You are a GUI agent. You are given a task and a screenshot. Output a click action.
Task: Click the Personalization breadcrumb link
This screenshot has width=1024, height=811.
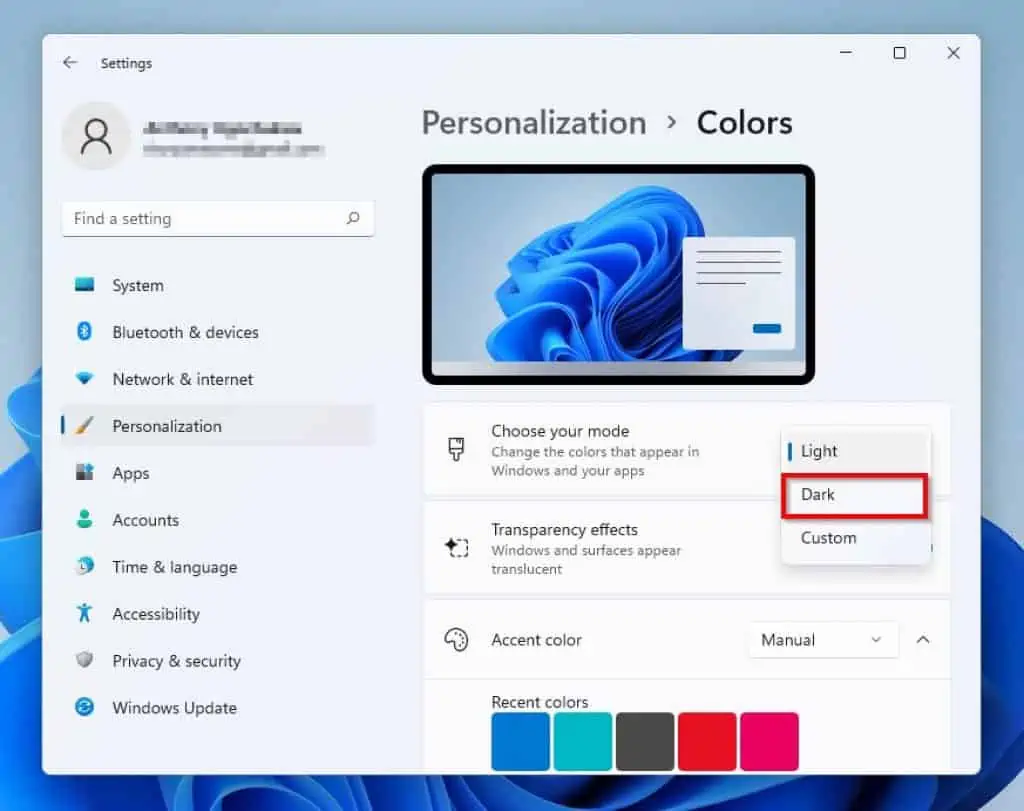coord(534,123)
